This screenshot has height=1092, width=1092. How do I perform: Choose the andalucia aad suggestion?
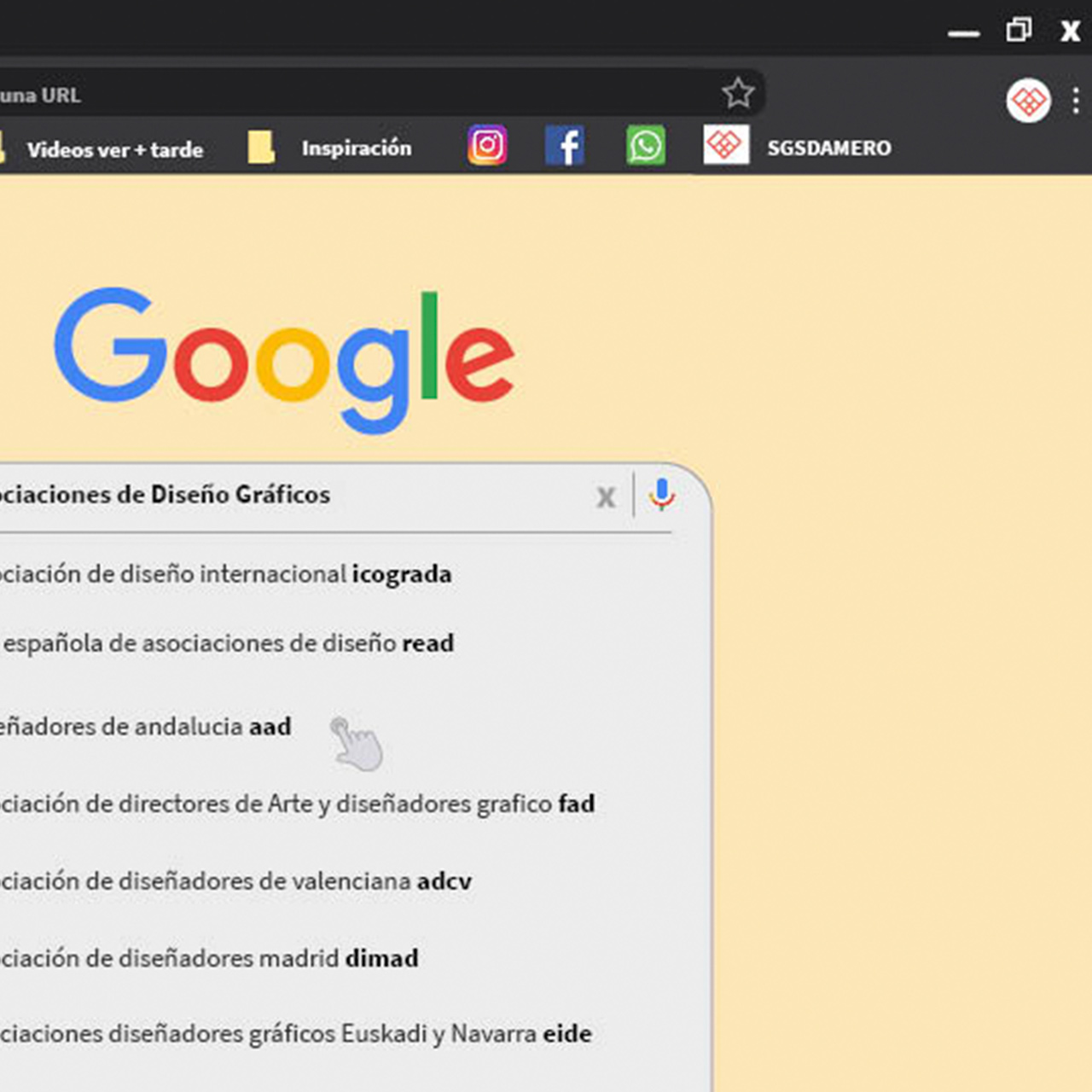coord(145,727)
